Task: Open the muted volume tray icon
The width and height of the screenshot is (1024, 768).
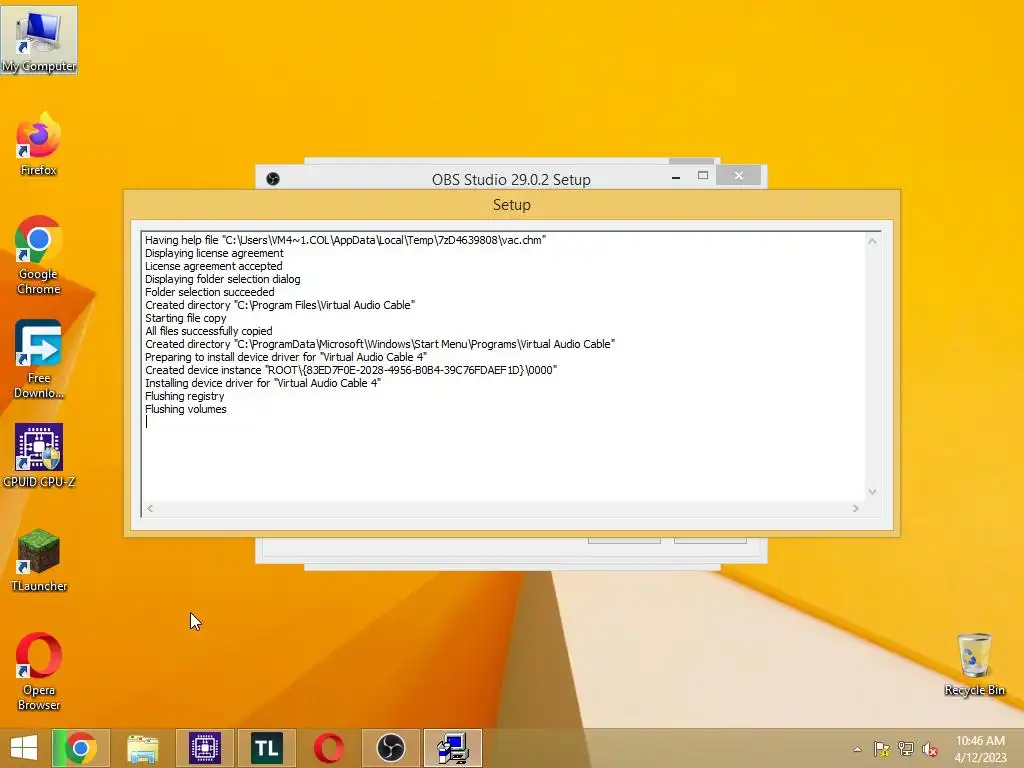Action: click(x=930, y=749)
